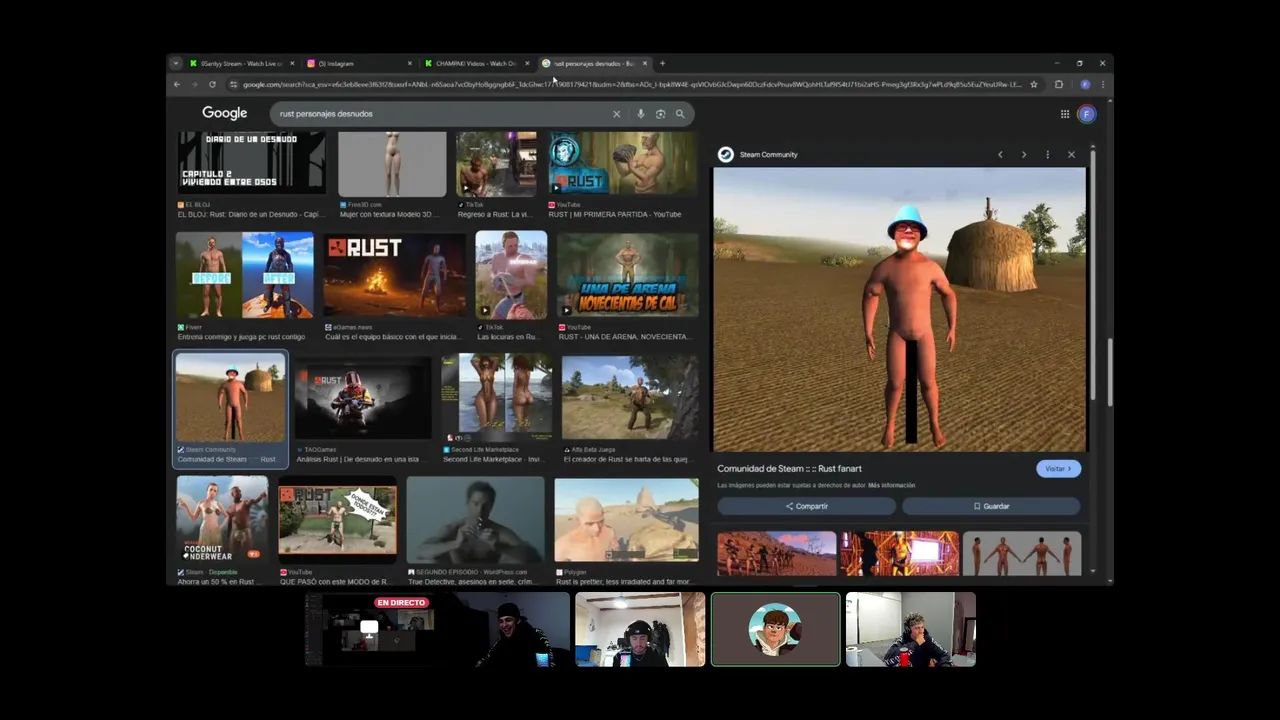Open the 'Más información' copyright link

(891, 485)
